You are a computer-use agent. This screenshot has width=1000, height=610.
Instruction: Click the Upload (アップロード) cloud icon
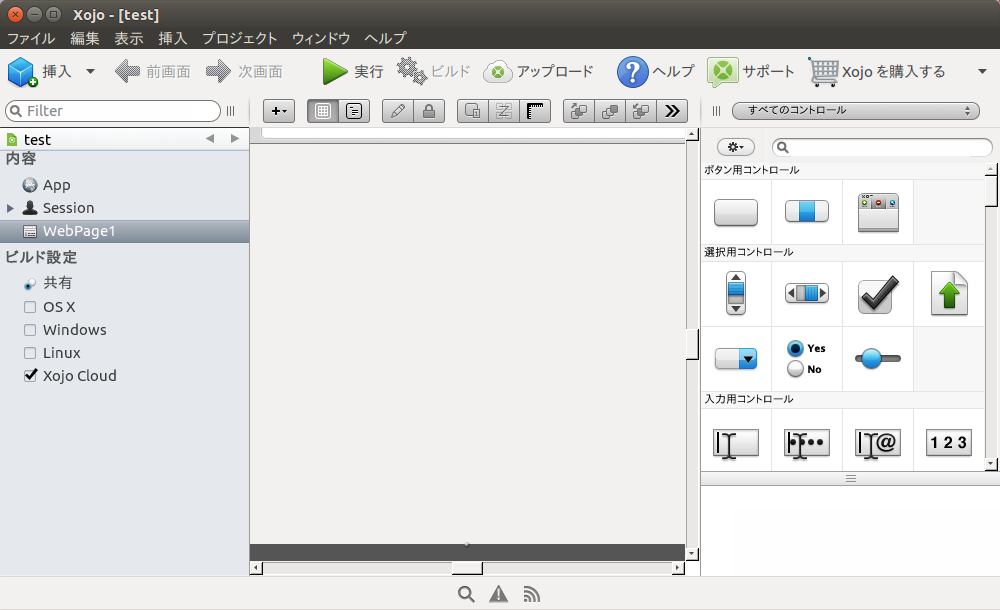(x=498, y=72)
